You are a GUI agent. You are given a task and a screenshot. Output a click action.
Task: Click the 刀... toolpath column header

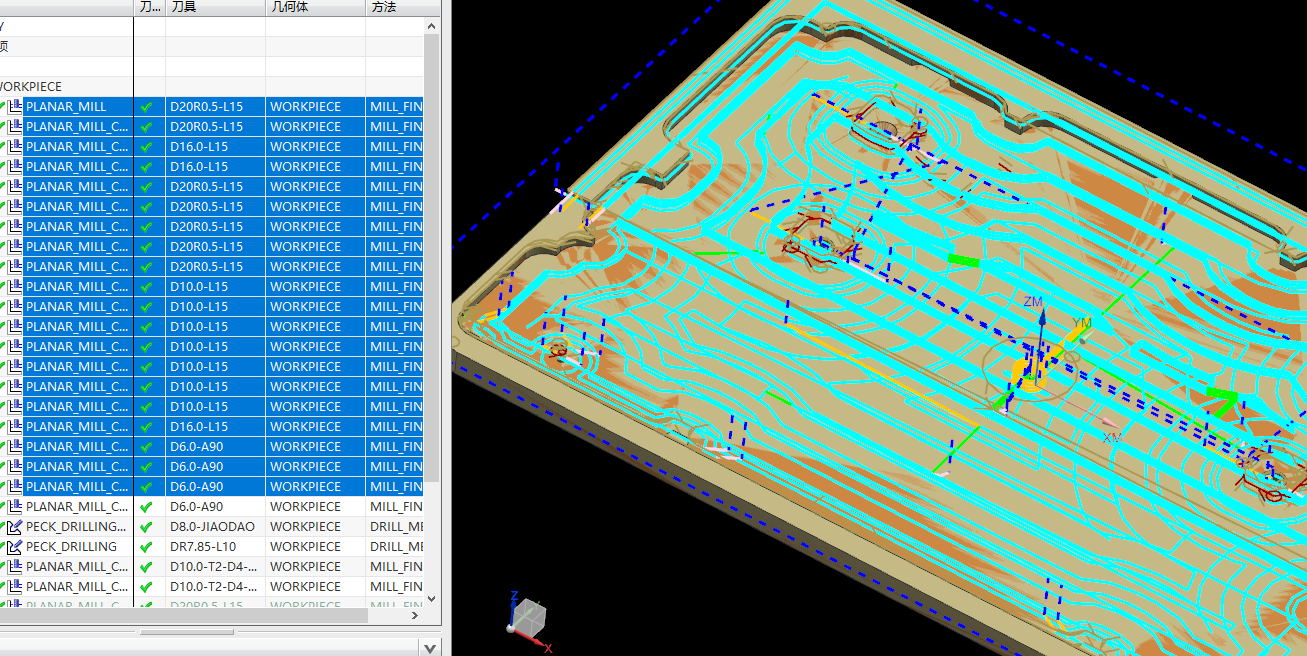coord(149,7)
